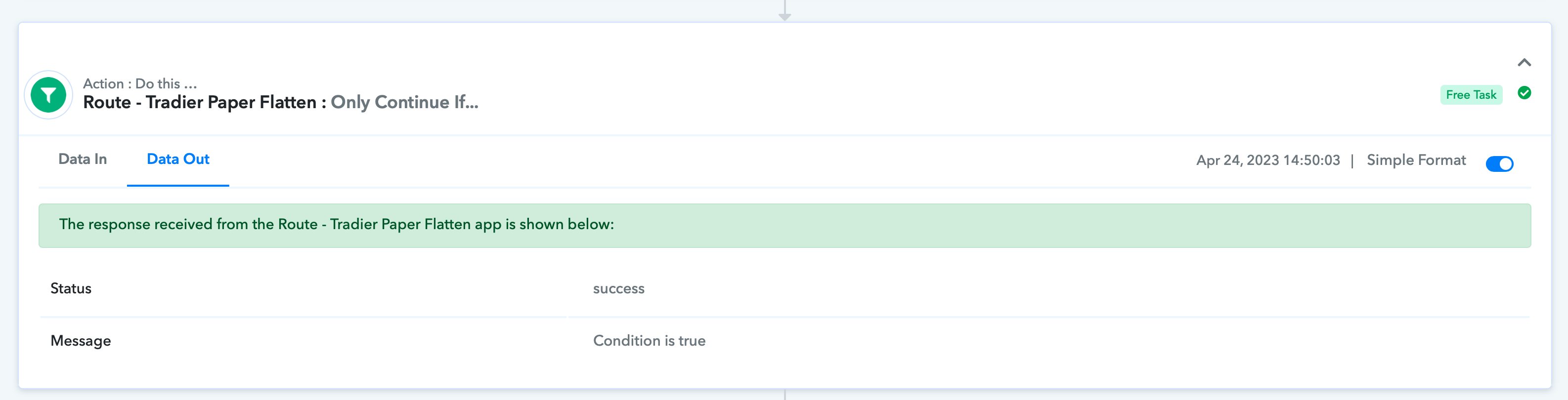
Task: Collapse the step with the chevron up
Action: tap(1524, 63)
